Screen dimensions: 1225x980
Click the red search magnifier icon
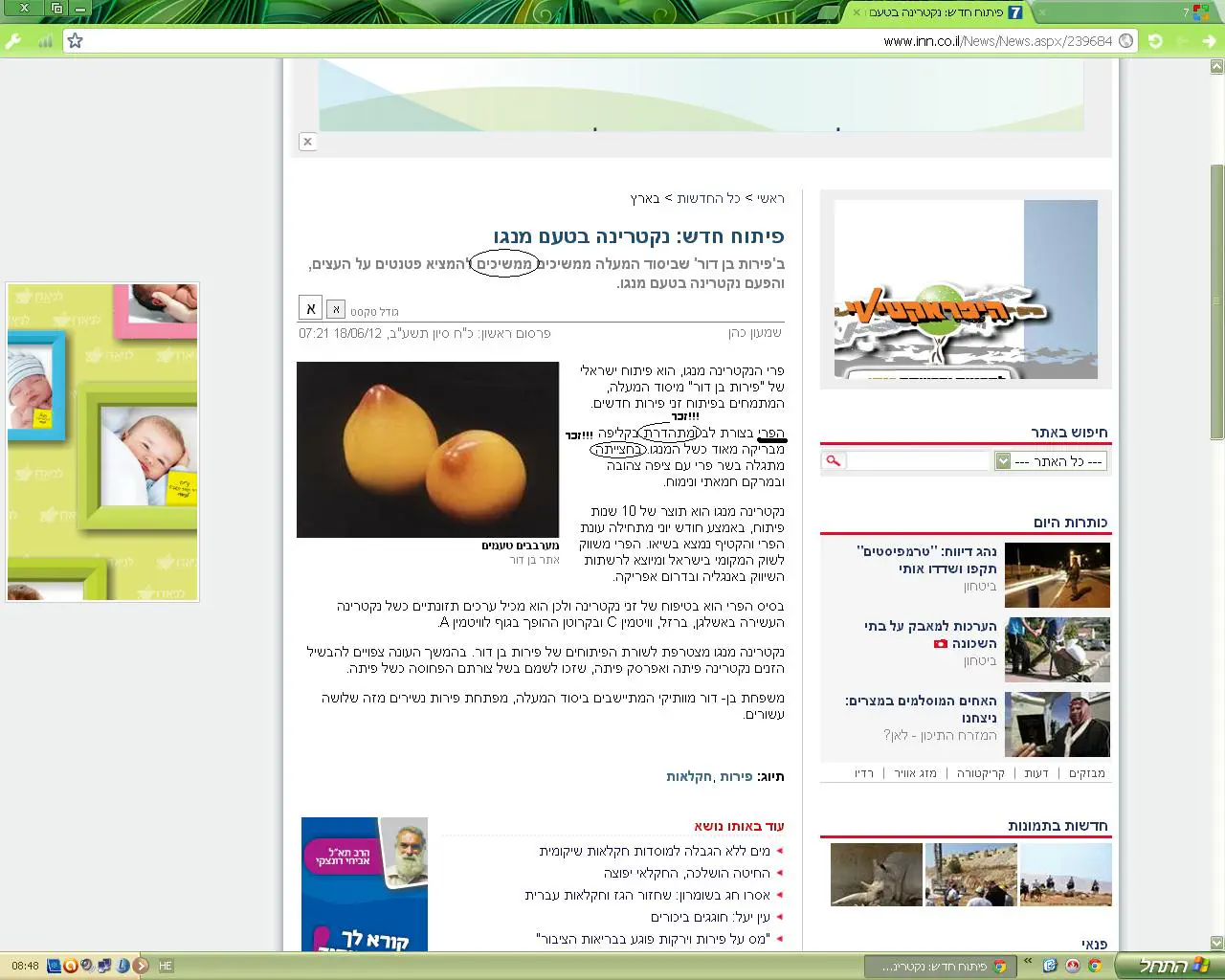point(833,461)
